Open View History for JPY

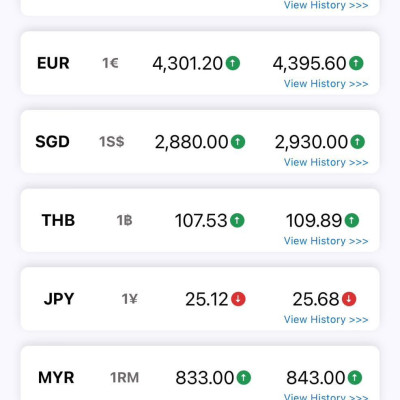point(326,320)
